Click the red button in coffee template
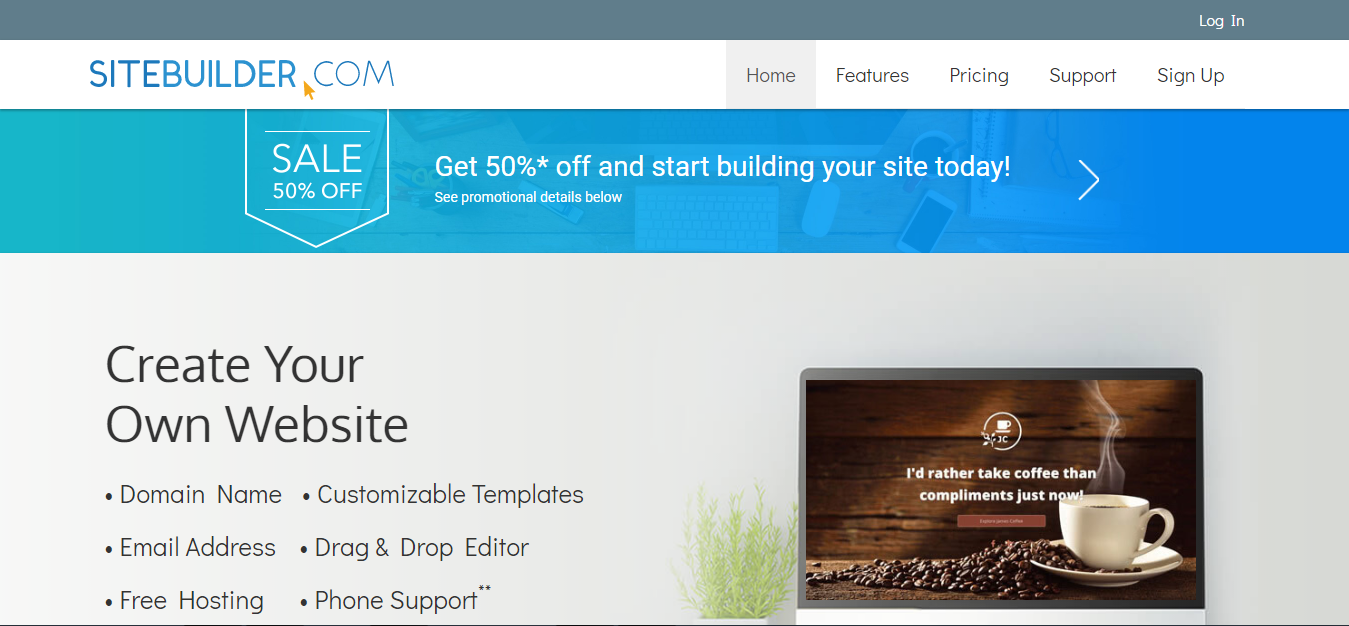The width and height of the screenshot is (1349, 626). (1001, 521)
